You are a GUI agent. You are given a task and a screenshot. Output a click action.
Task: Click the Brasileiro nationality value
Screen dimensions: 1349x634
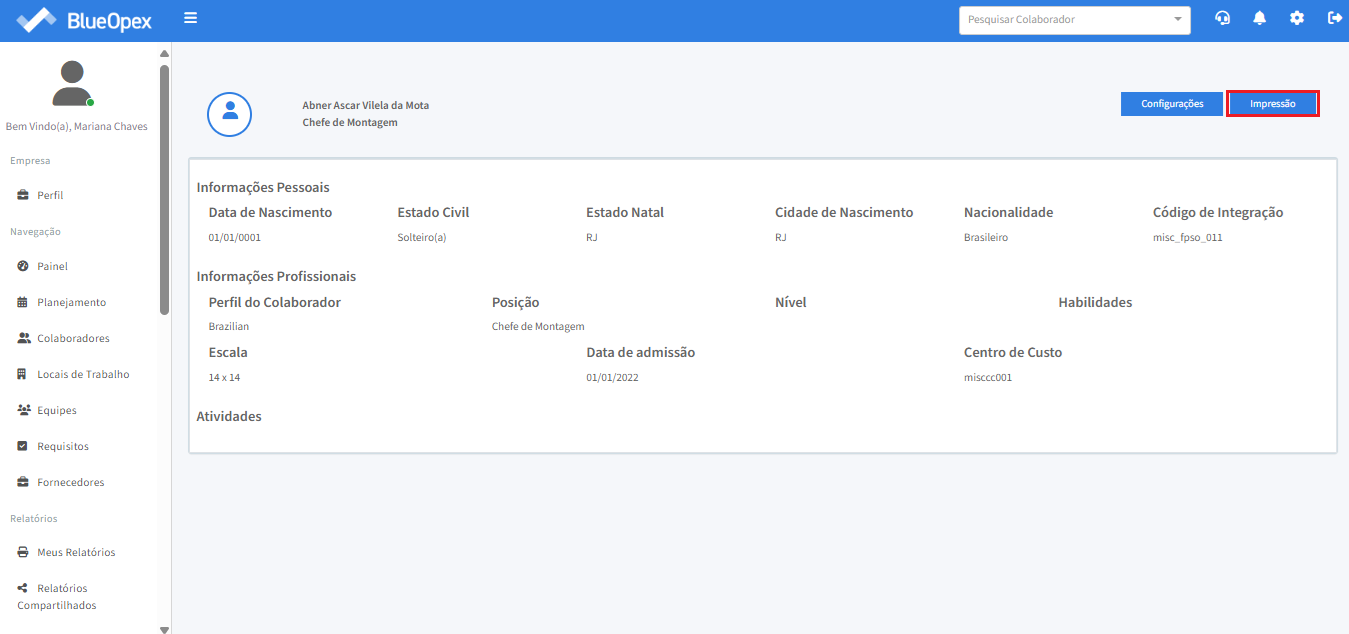point(986,238)
